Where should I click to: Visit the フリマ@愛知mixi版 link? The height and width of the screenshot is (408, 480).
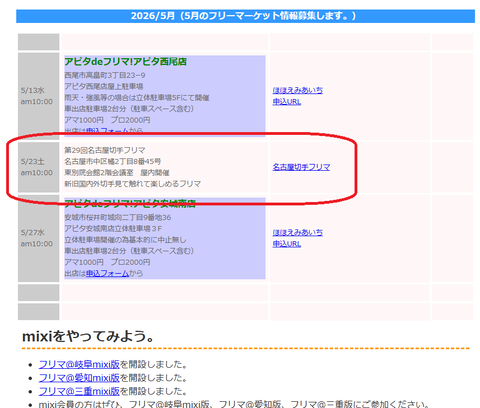[x=79, y=378]
